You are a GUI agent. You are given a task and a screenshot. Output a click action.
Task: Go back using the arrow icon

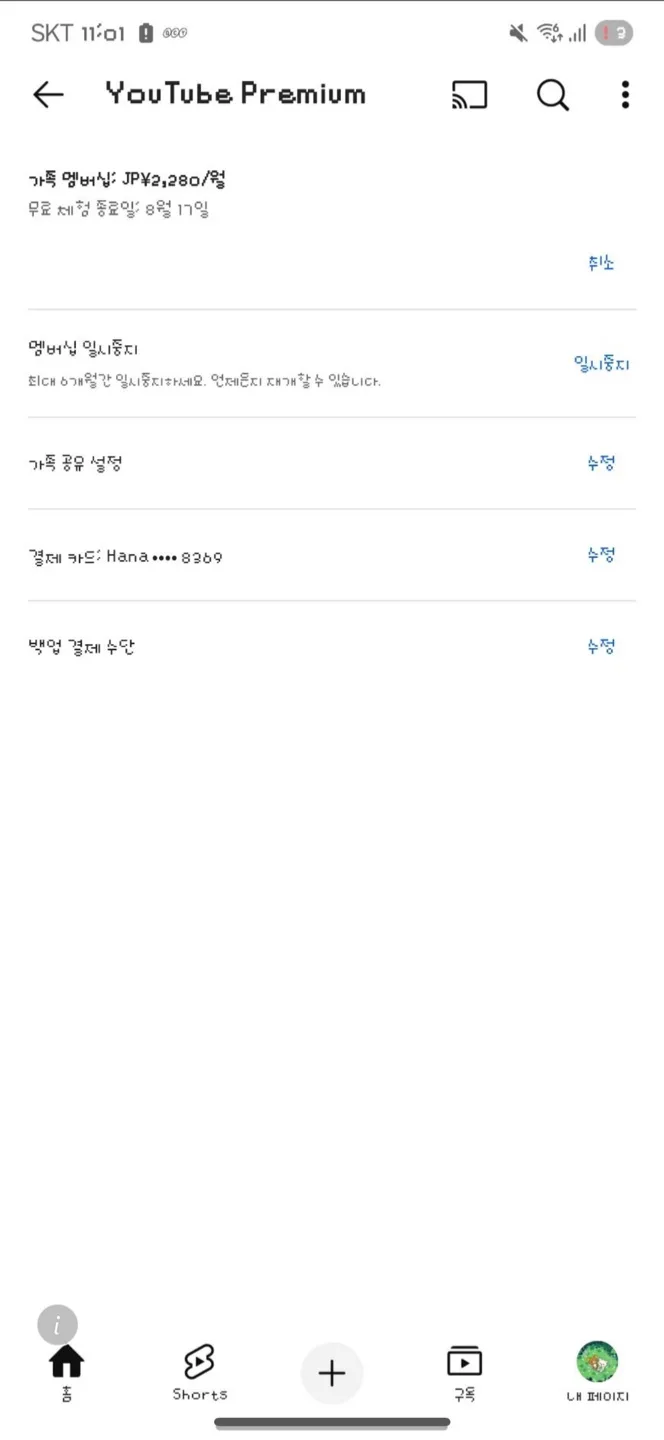click(48, 94)
